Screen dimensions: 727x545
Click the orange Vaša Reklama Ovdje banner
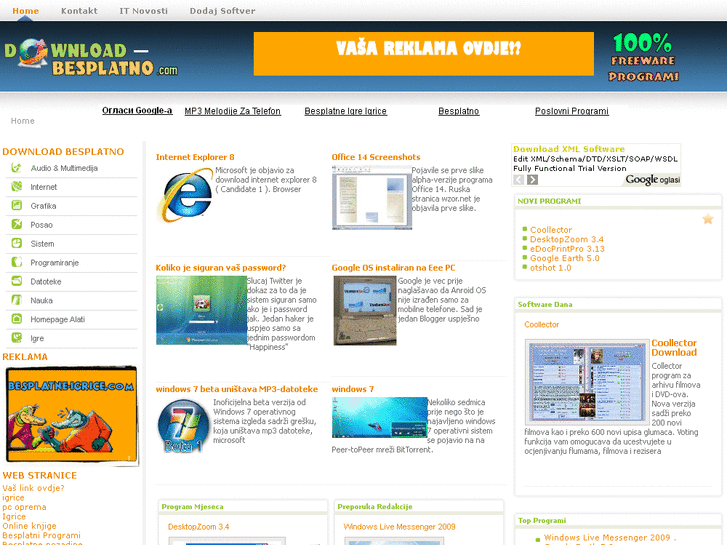(424, 54)
